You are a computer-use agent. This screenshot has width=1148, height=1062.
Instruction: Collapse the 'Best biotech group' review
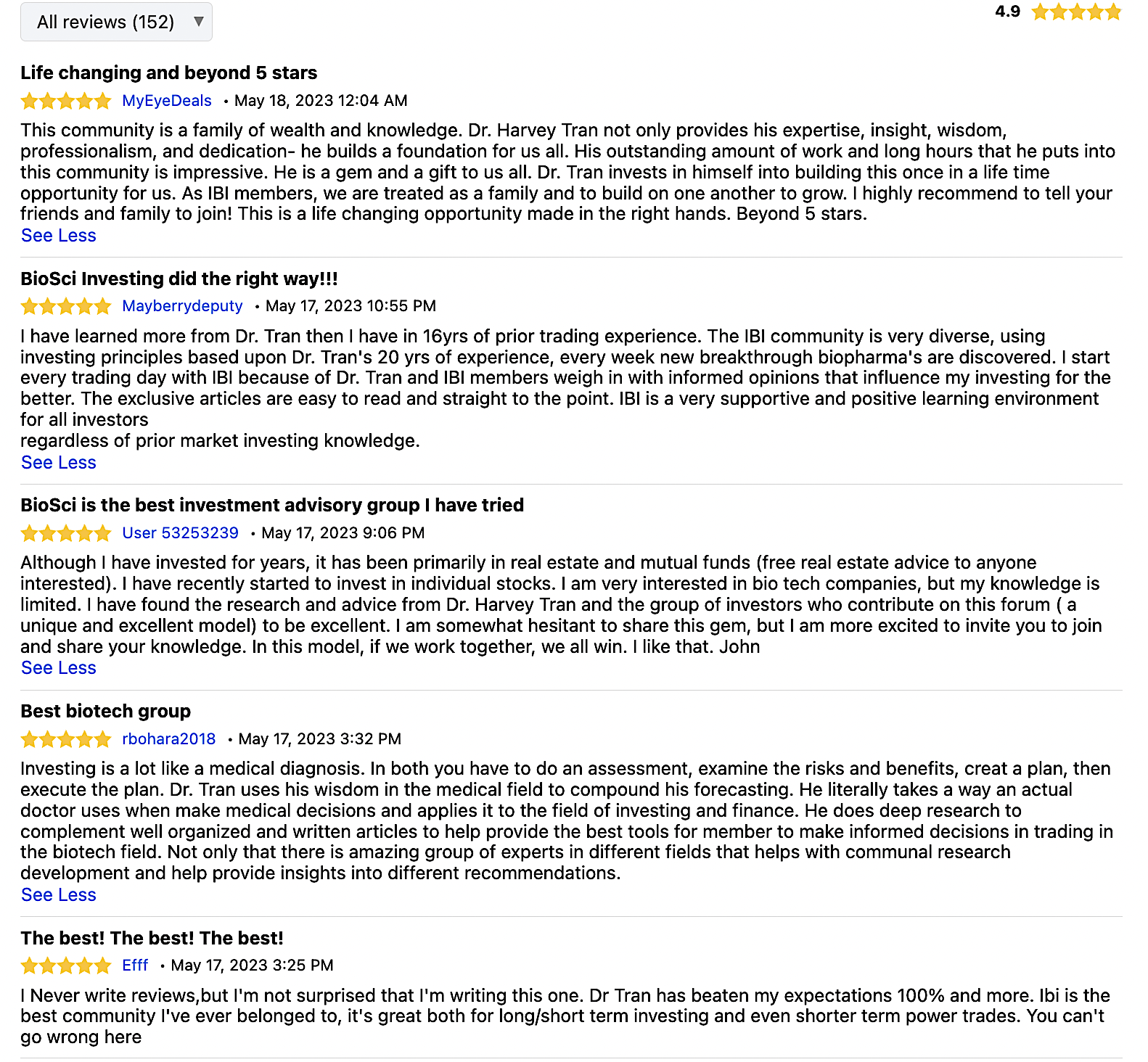coord(59,895)
